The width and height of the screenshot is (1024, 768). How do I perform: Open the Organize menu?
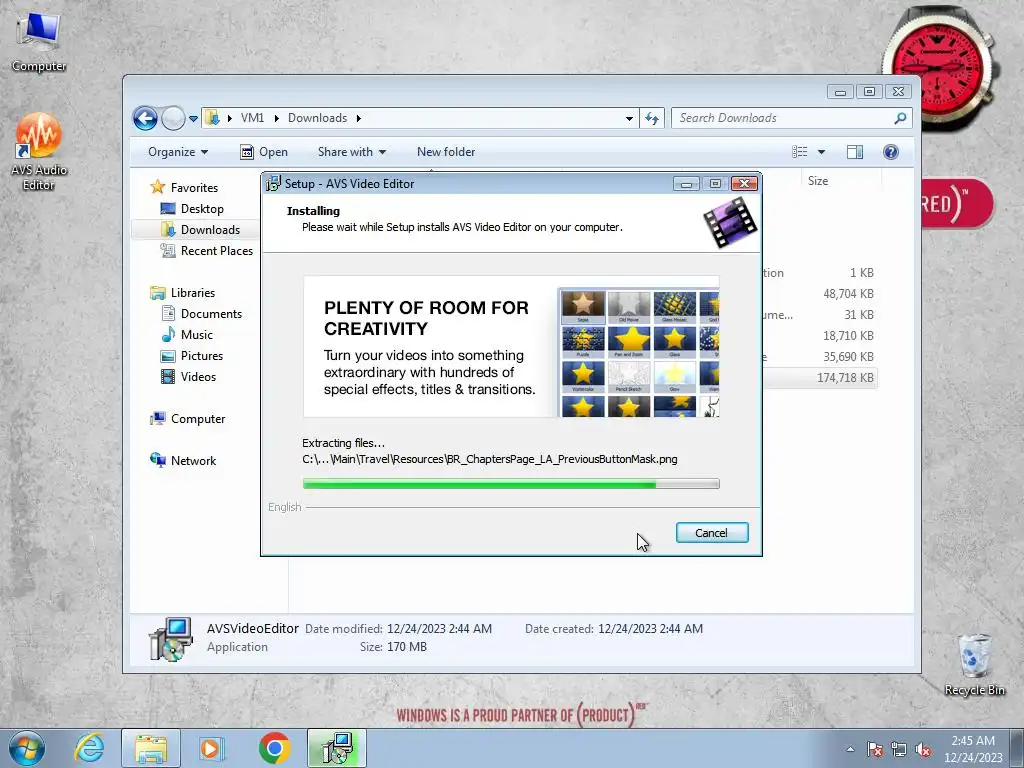(x=178, y=152)
